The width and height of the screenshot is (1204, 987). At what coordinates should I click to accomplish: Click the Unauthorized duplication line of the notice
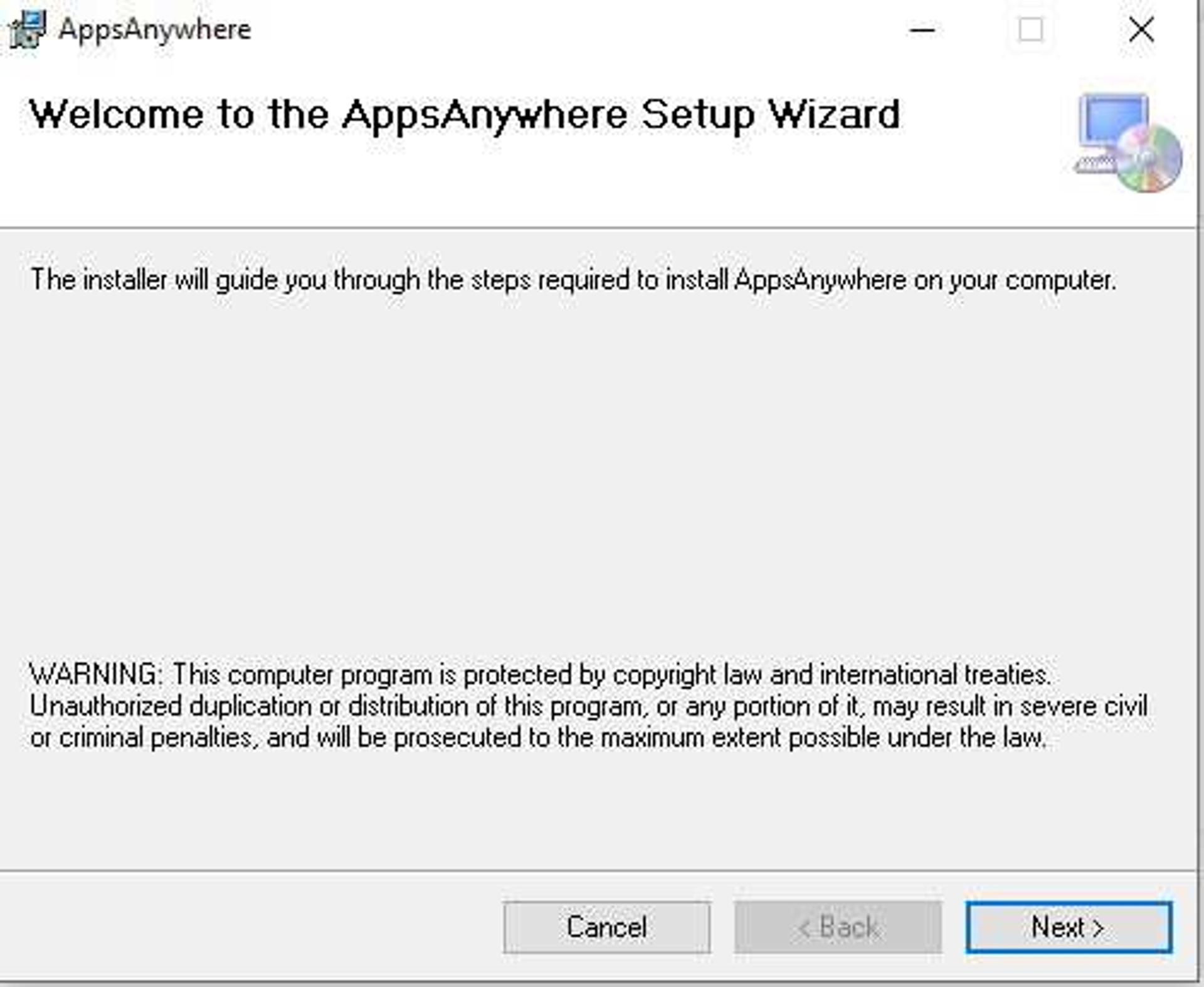point(588,706)
